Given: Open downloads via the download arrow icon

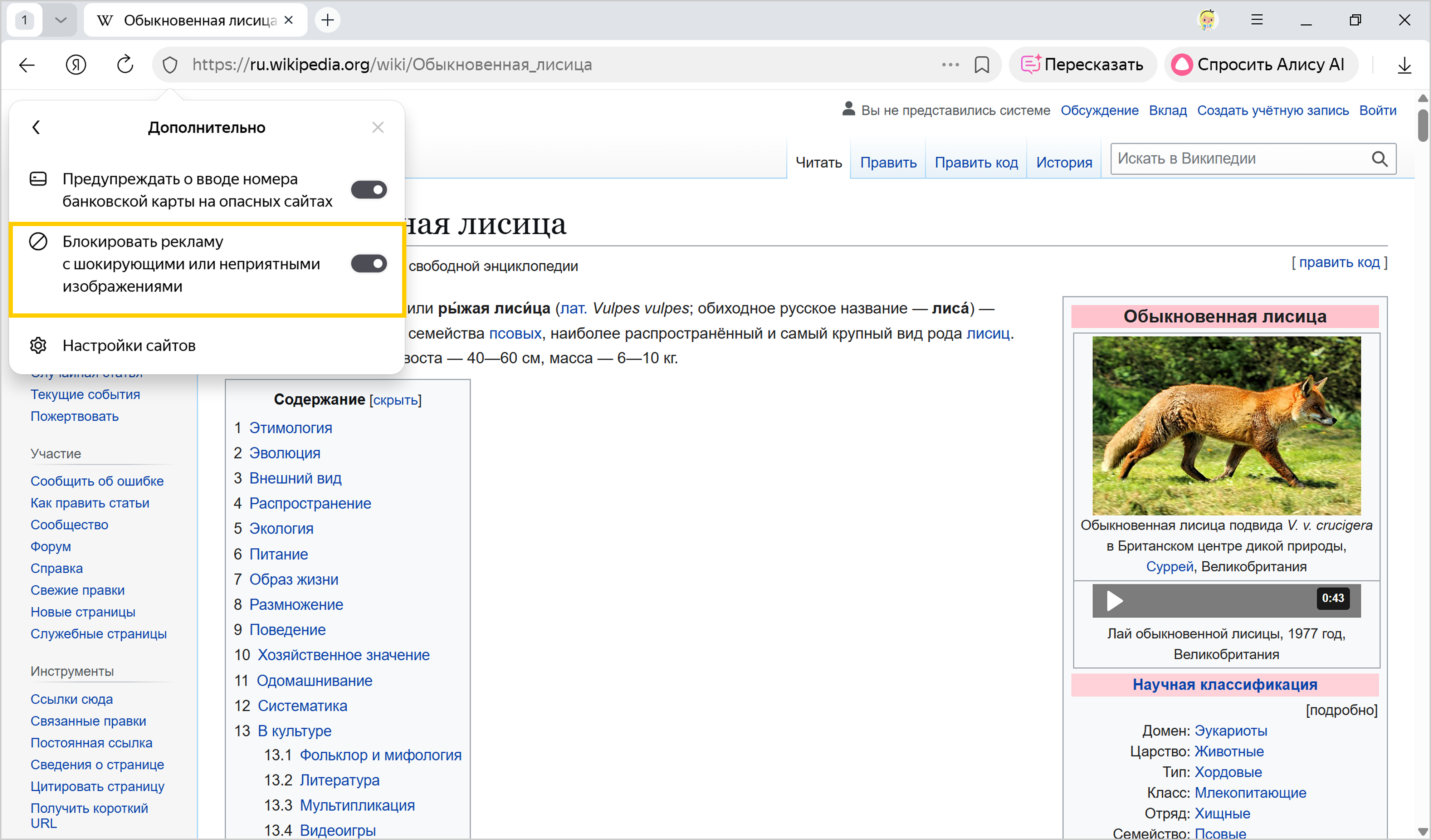Looking at the screenshot, I should pyautogui.click(x=1404, y=65).
